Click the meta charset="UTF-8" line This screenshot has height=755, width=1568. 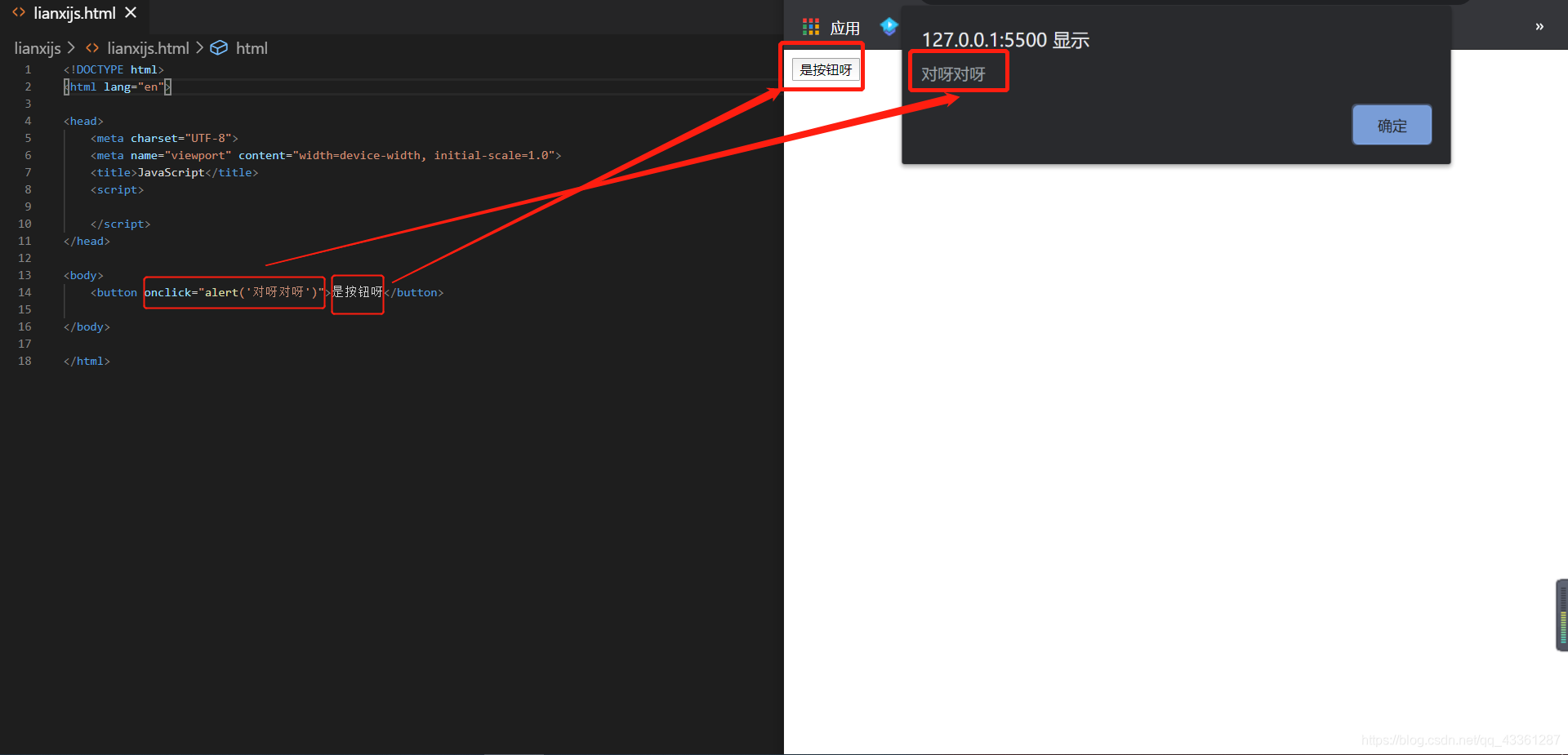point(164,138)
